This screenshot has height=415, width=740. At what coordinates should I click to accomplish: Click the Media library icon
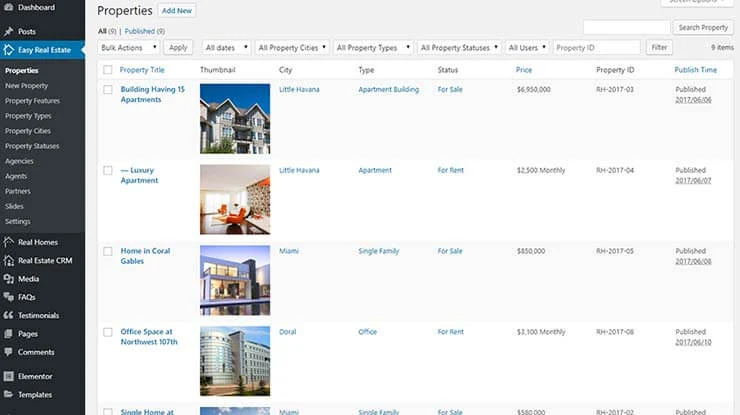tap(8, 279)
